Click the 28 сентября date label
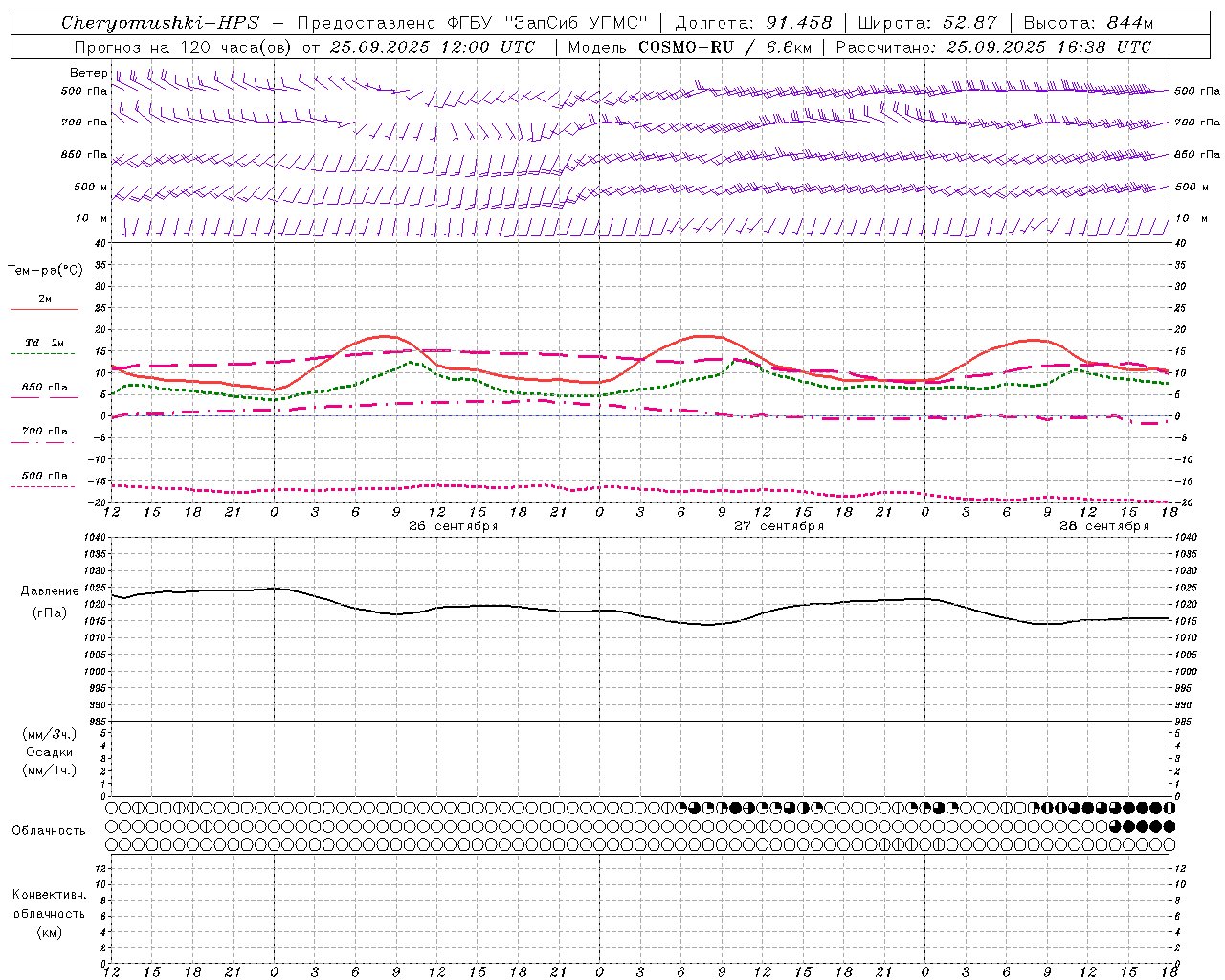 coord(1104,526)
